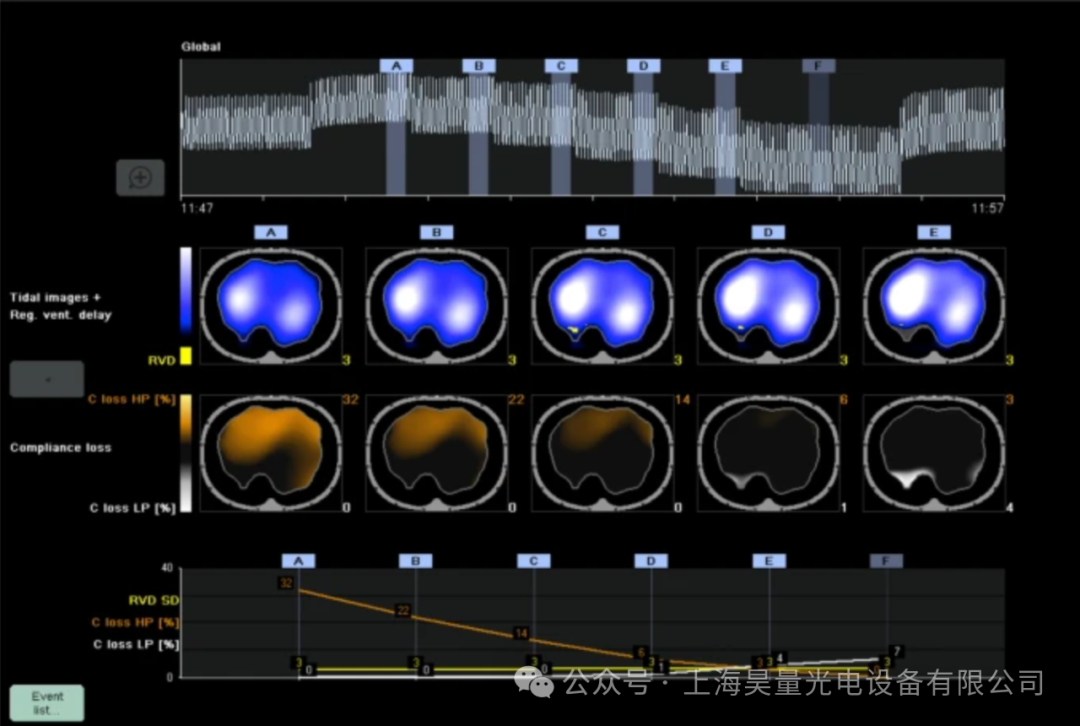
Task: Select the C loss HP orange gradient scale
Action: click(186, 420)
